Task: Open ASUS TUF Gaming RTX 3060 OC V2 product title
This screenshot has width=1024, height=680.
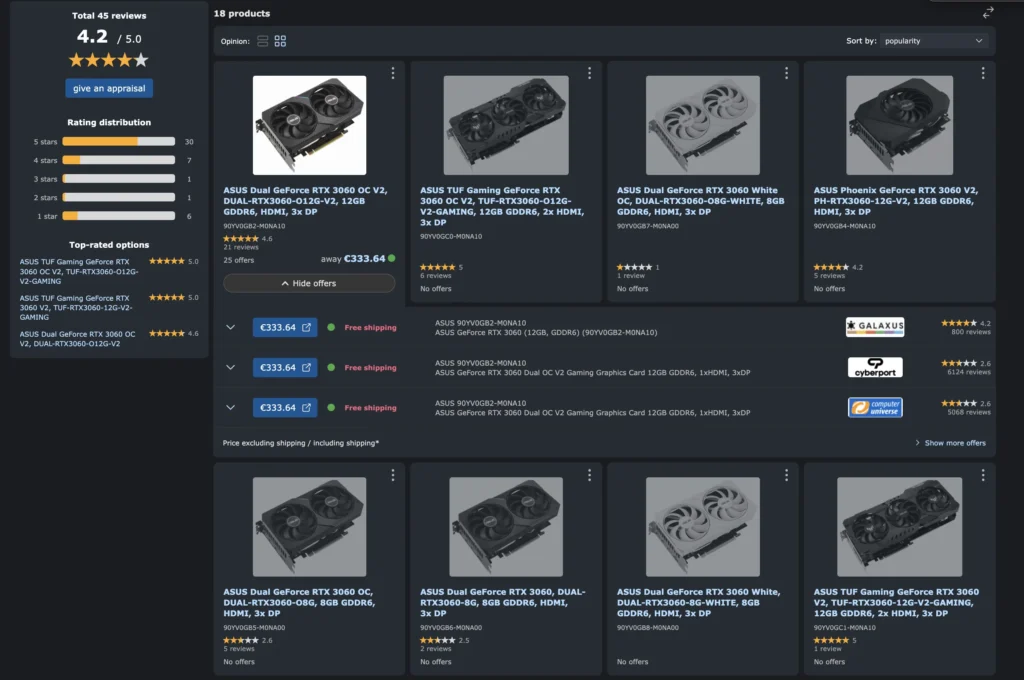Action: pos(502,206)
